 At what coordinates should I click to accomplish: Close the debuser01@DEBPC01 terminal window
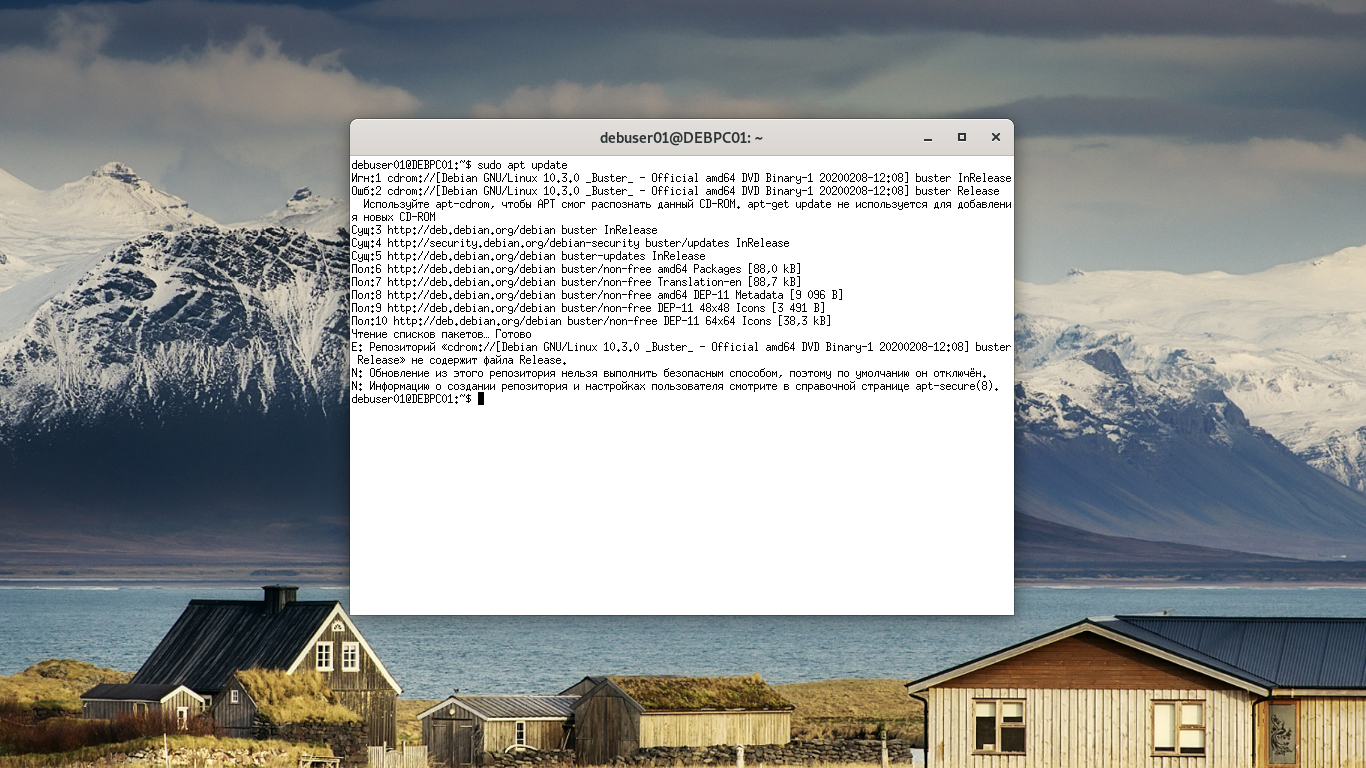[x=996, y=137]
